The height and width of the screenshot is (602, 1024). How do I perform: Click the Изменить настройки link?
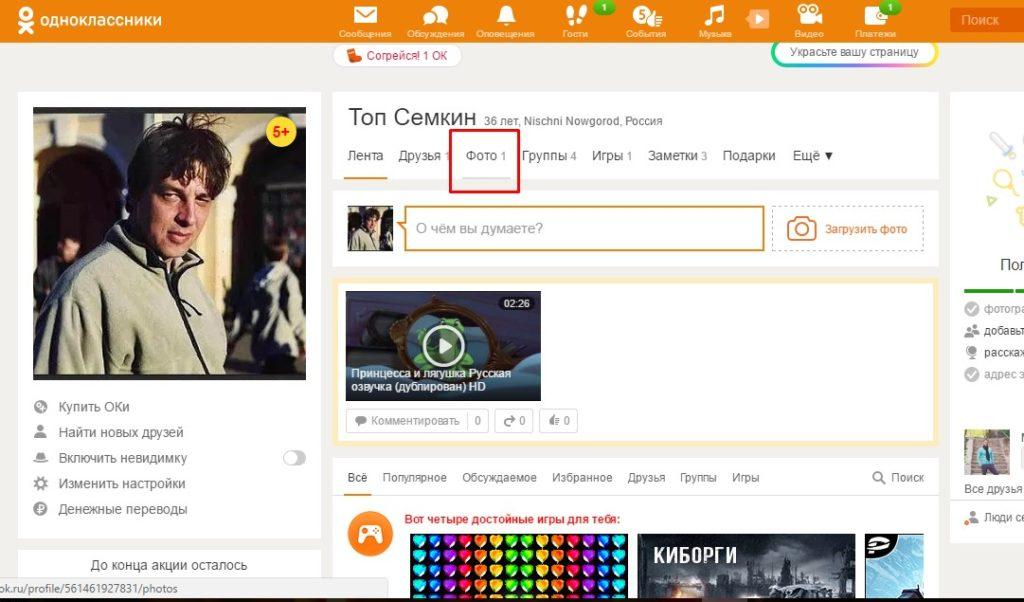121,483
